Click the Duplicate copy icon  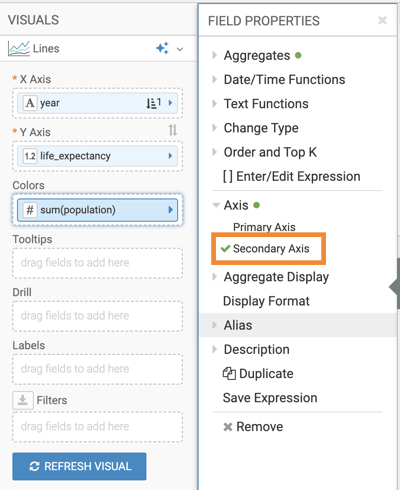click(229, 374)
